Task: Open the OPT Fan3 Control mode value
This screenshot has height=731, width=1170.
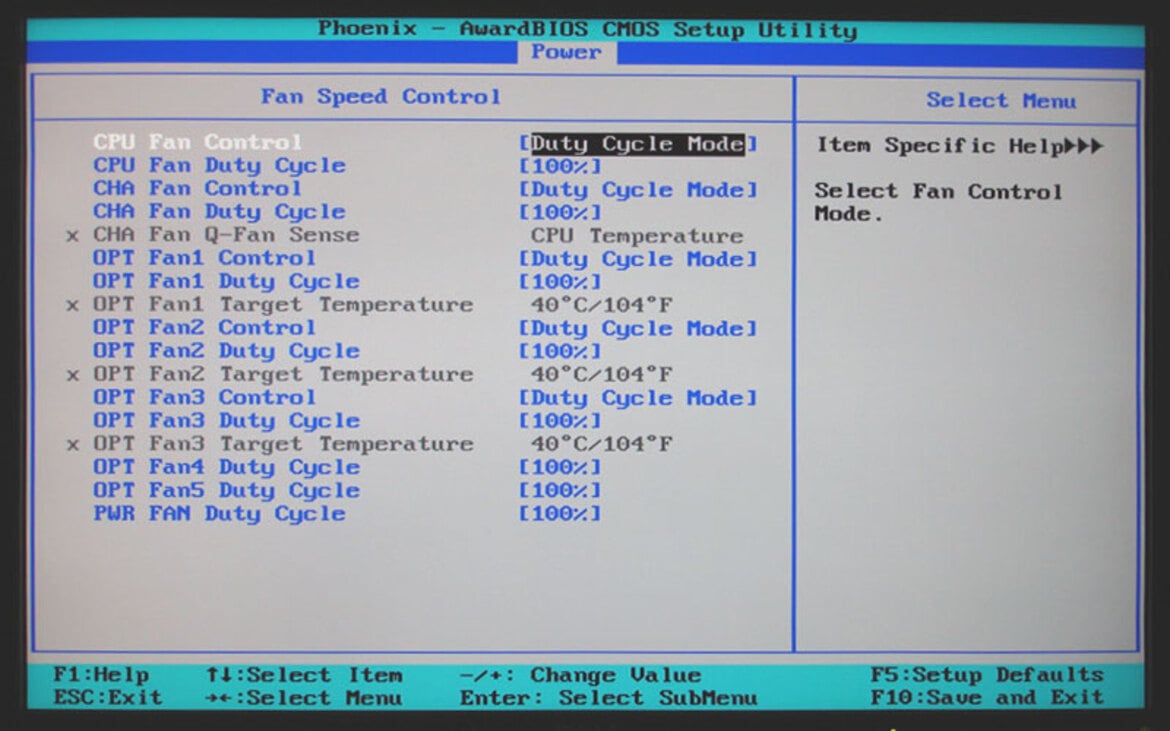Action: pos(638,398)
